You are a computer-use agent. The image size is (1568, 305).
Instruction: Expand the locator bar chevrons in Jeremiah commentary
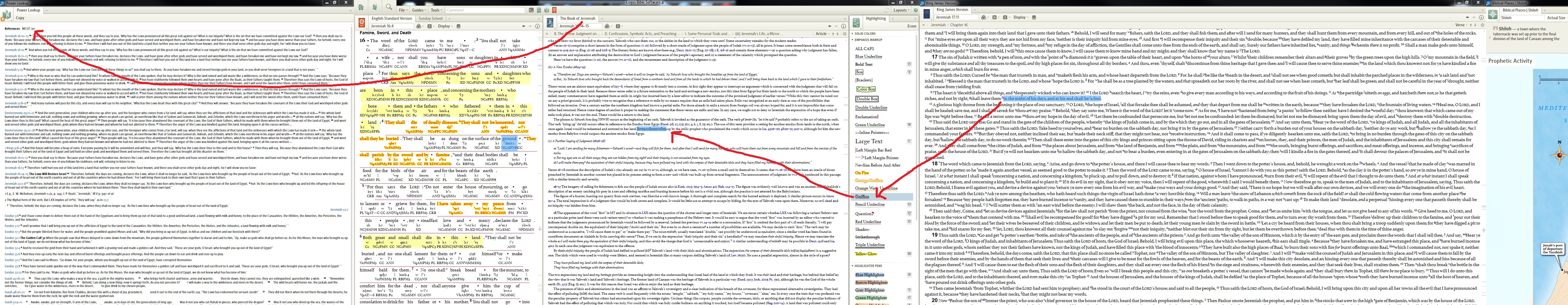pyautogui.click(x=547, y=34)
